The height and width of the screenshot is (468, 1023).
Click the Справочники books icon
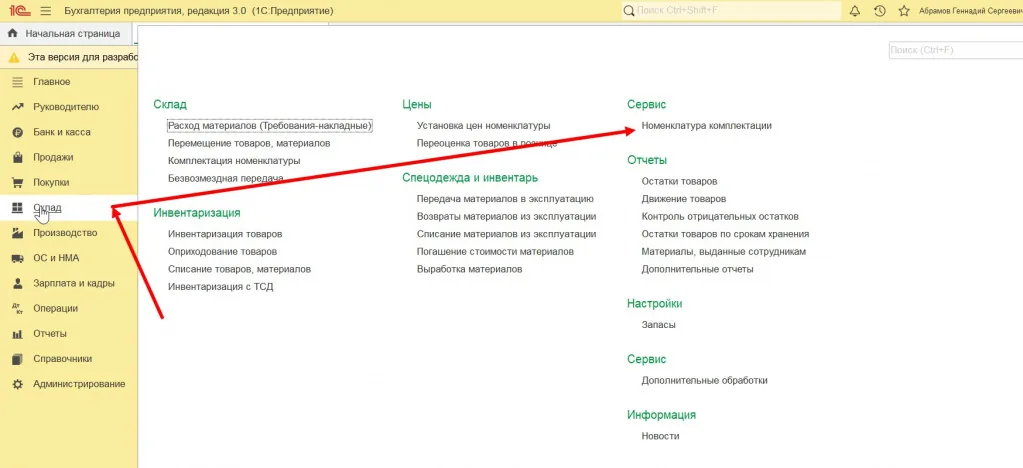click(x=18, y=358)
